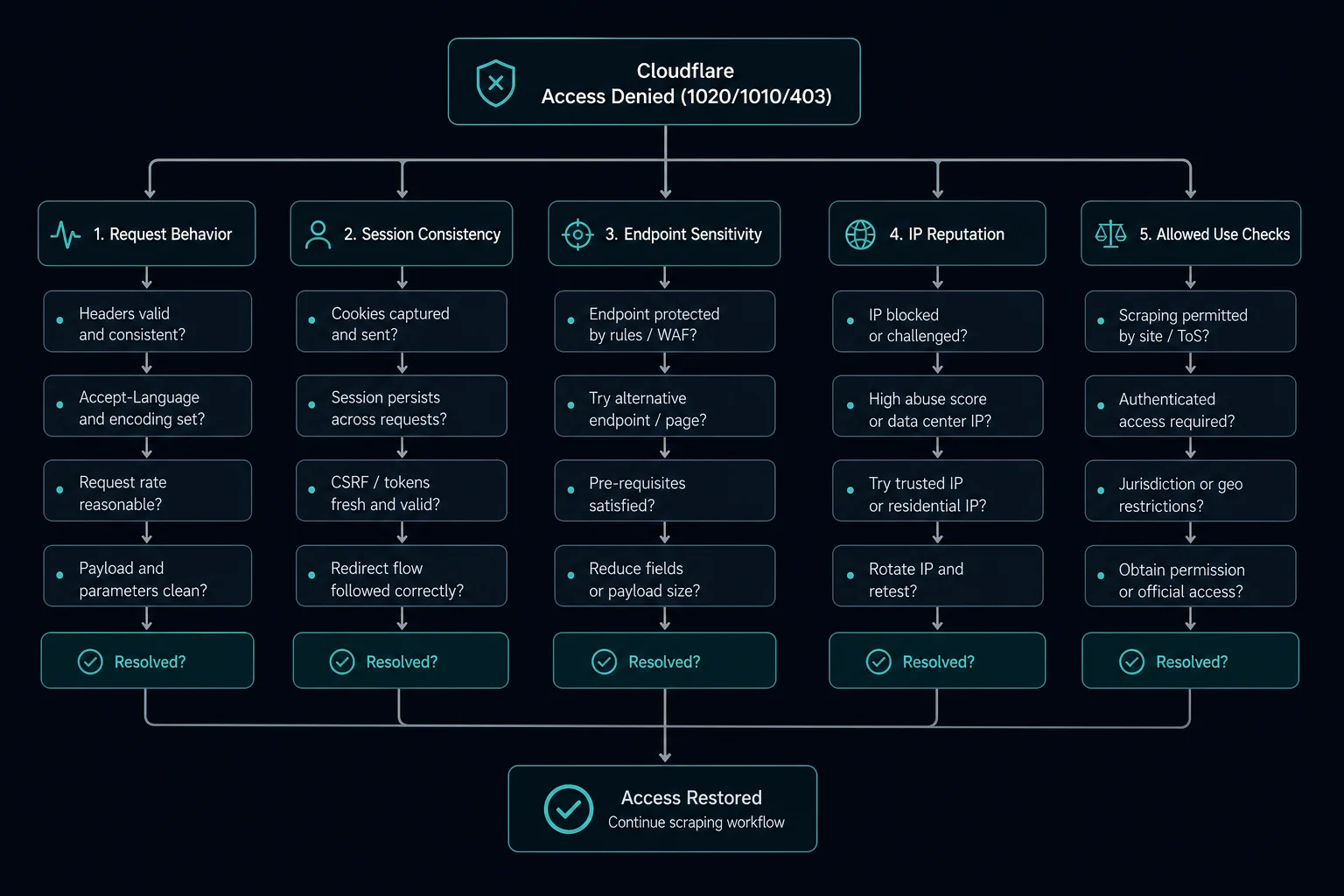Image resolution: width=1344 pixels, height=896 pixels.
Task: Click Redirect flow followed correctly box
Action: point(402,576)
